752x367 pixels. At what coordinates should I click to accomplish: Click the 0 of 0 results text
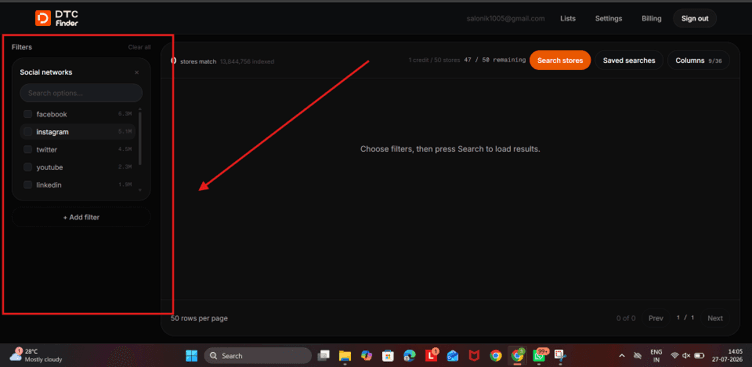coord(626,318)
